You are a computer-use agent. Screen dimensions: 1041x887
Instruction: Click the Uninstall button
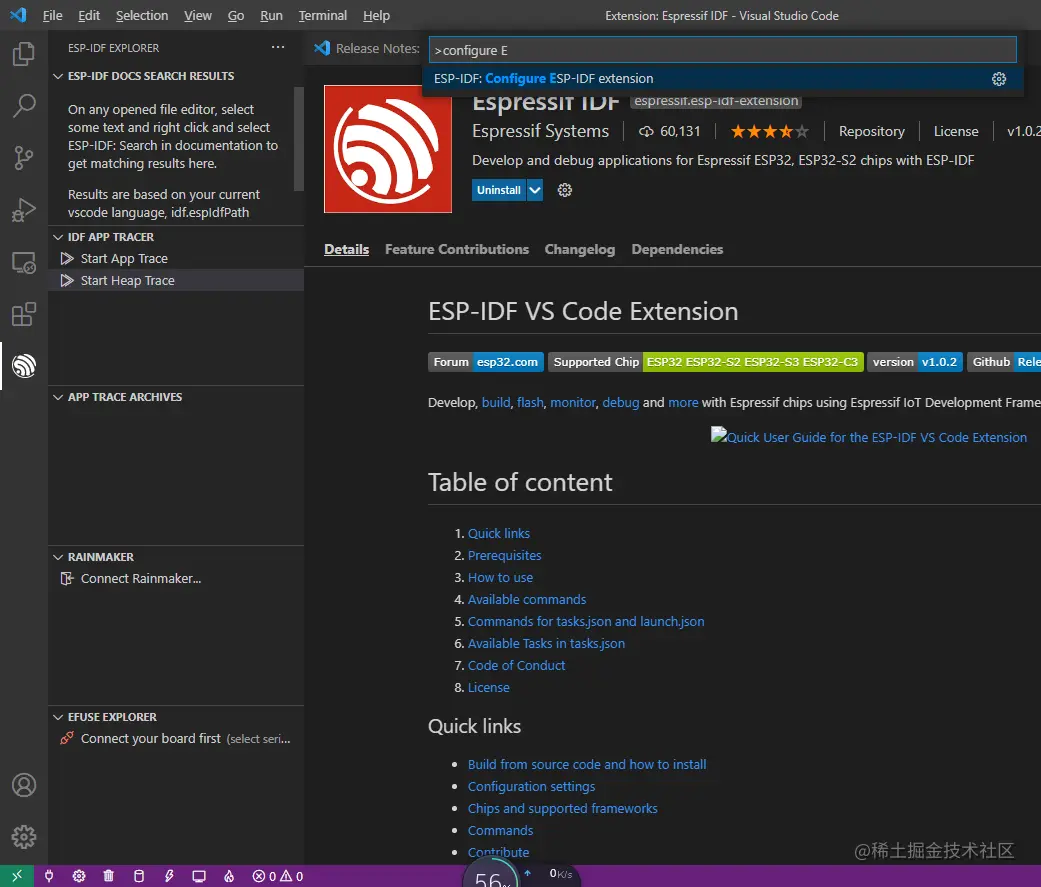tap(499, 190)
